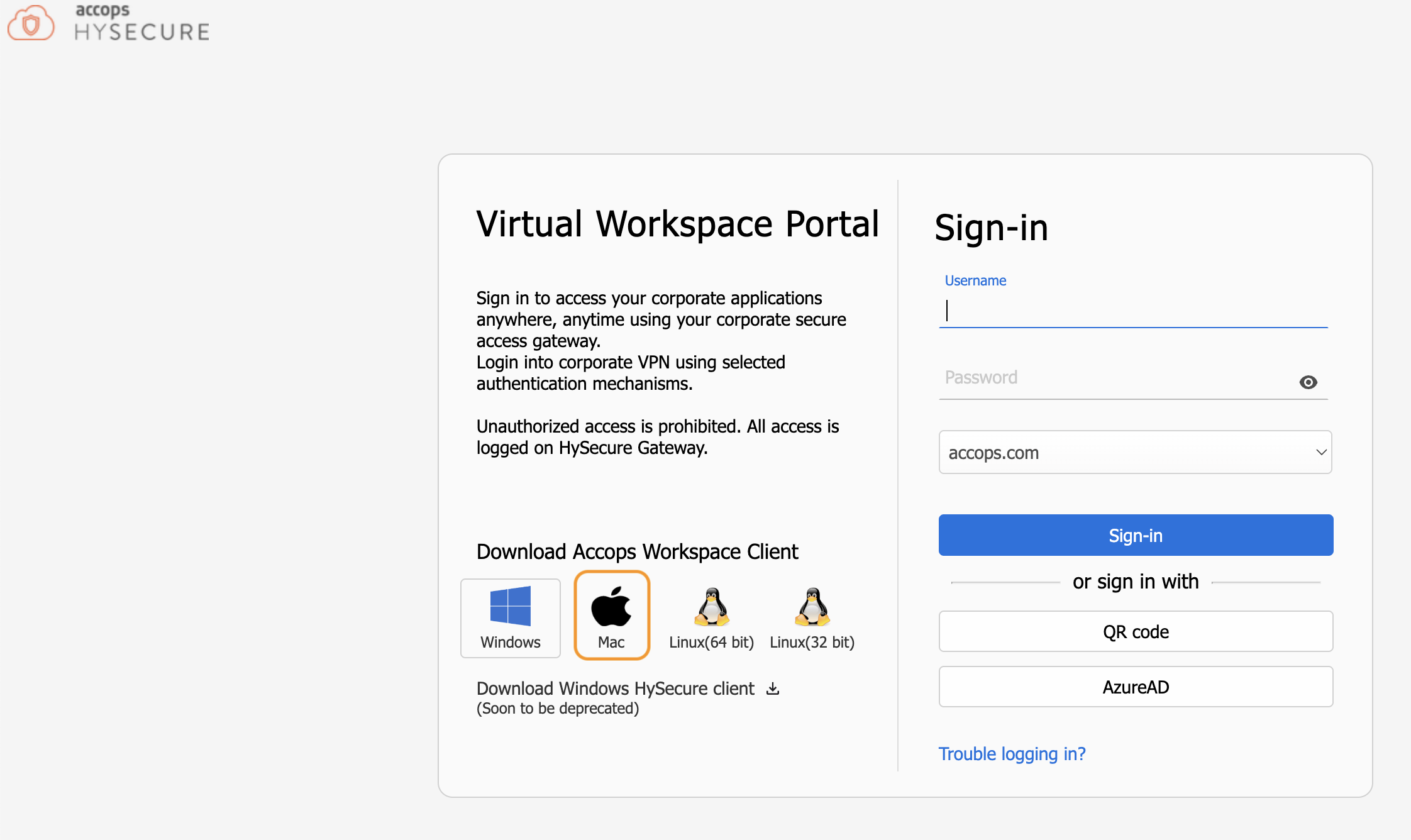Open the Trouble logging in? link
Viewport: 1411px width, 840px height.
1012,753
